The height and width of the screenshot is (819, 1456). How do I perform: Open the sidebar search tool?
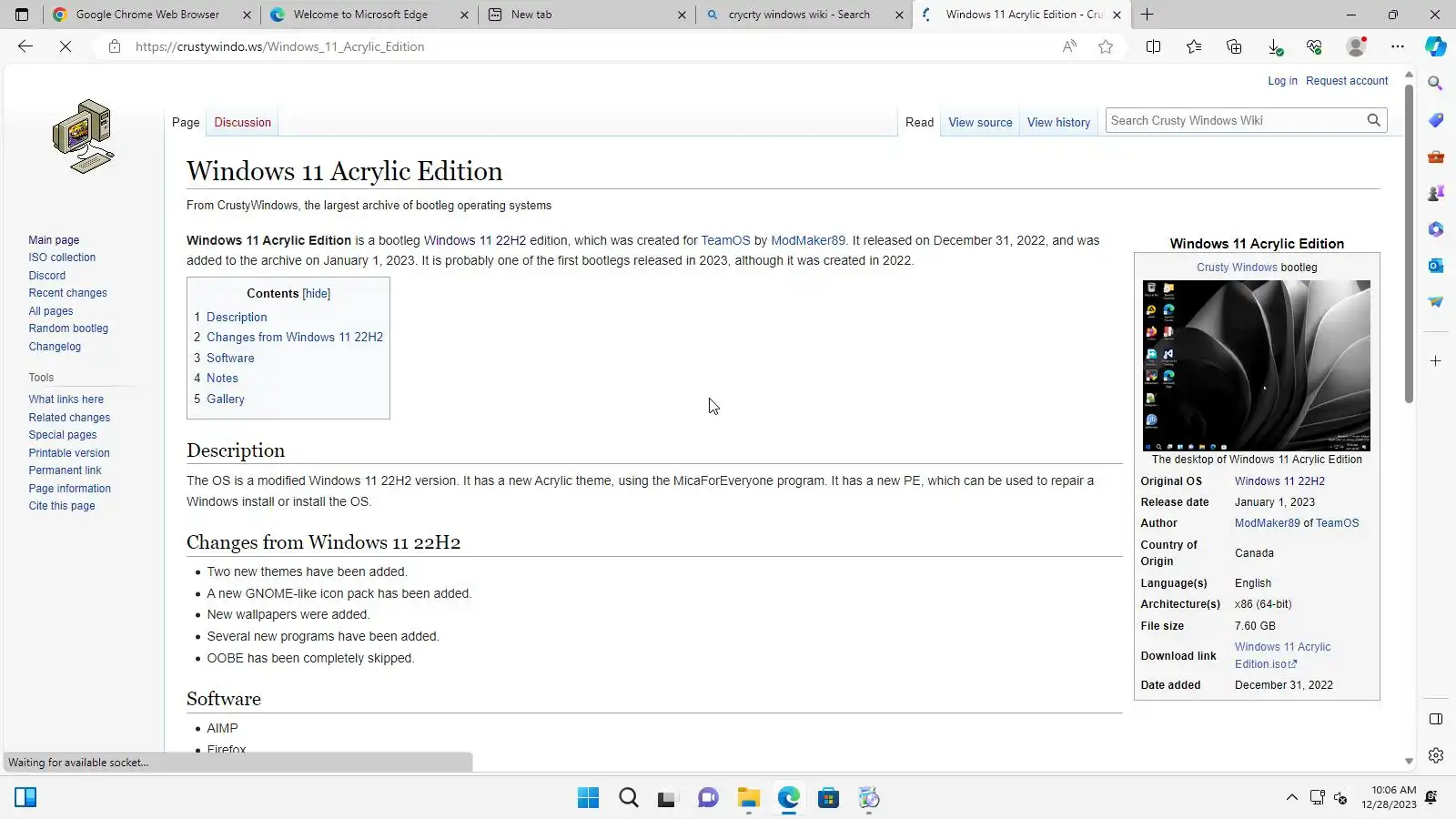1436,84
